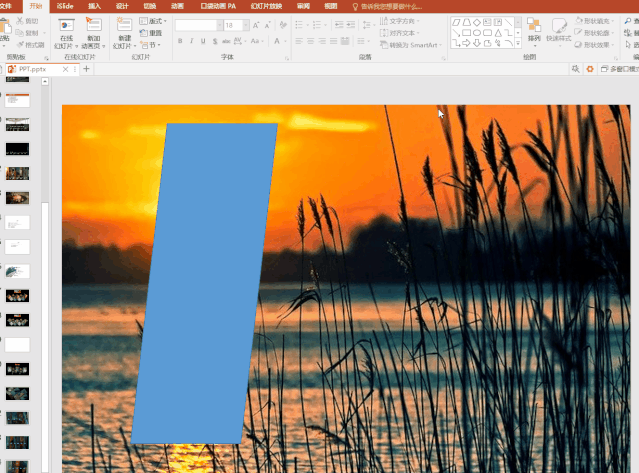Toggle bold formatting (B)

(180, 41)
